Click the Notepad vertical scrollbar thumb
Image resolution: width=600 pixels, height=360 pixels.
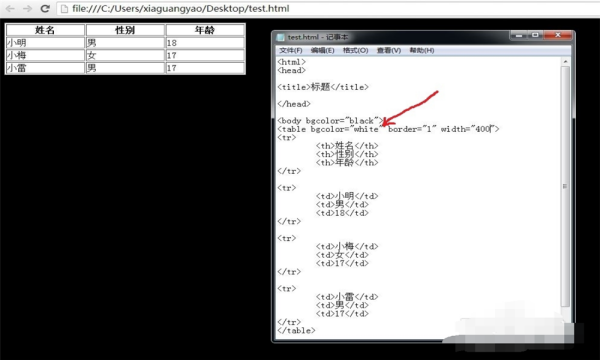(565, 186)
